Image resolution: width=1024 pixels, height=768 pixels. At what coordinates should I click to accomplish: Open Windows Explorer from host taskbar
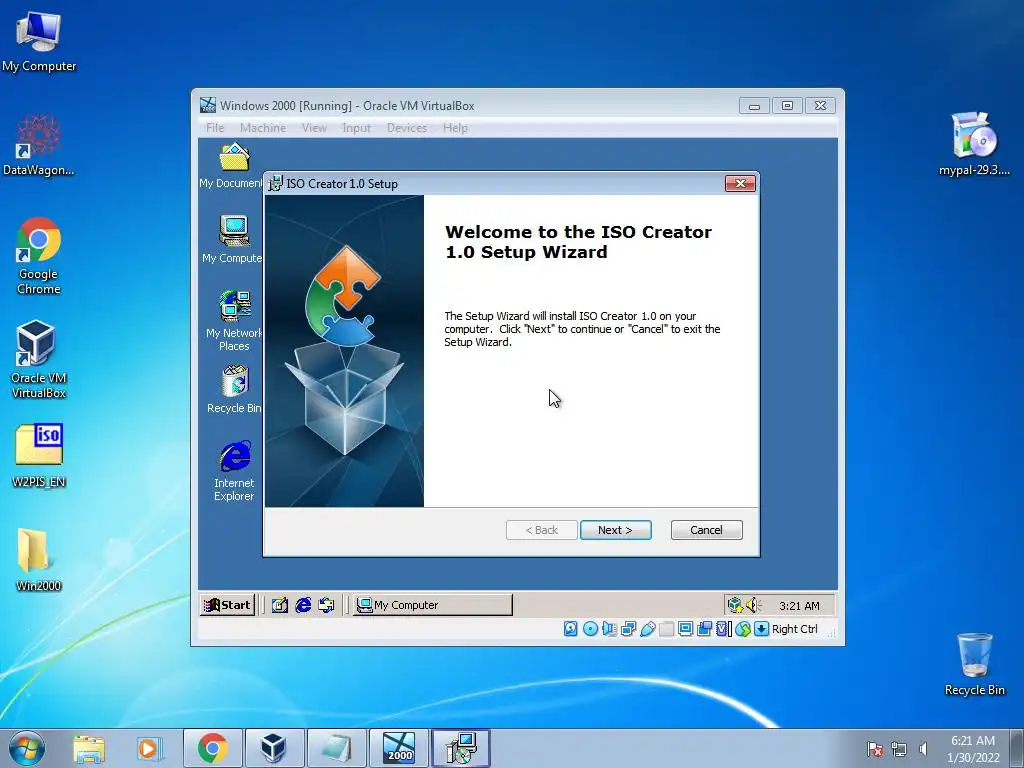pos(89,748)
